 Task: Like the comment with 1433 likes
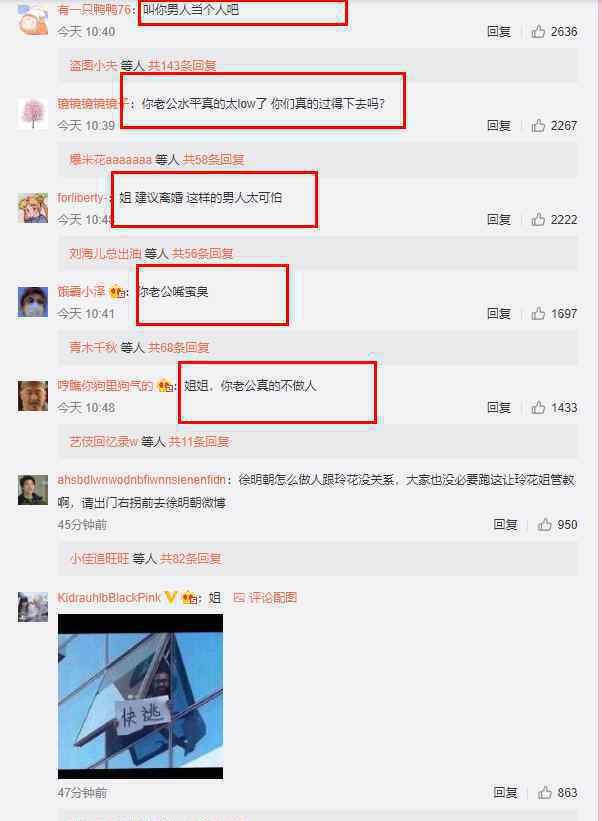click(538, 407)
